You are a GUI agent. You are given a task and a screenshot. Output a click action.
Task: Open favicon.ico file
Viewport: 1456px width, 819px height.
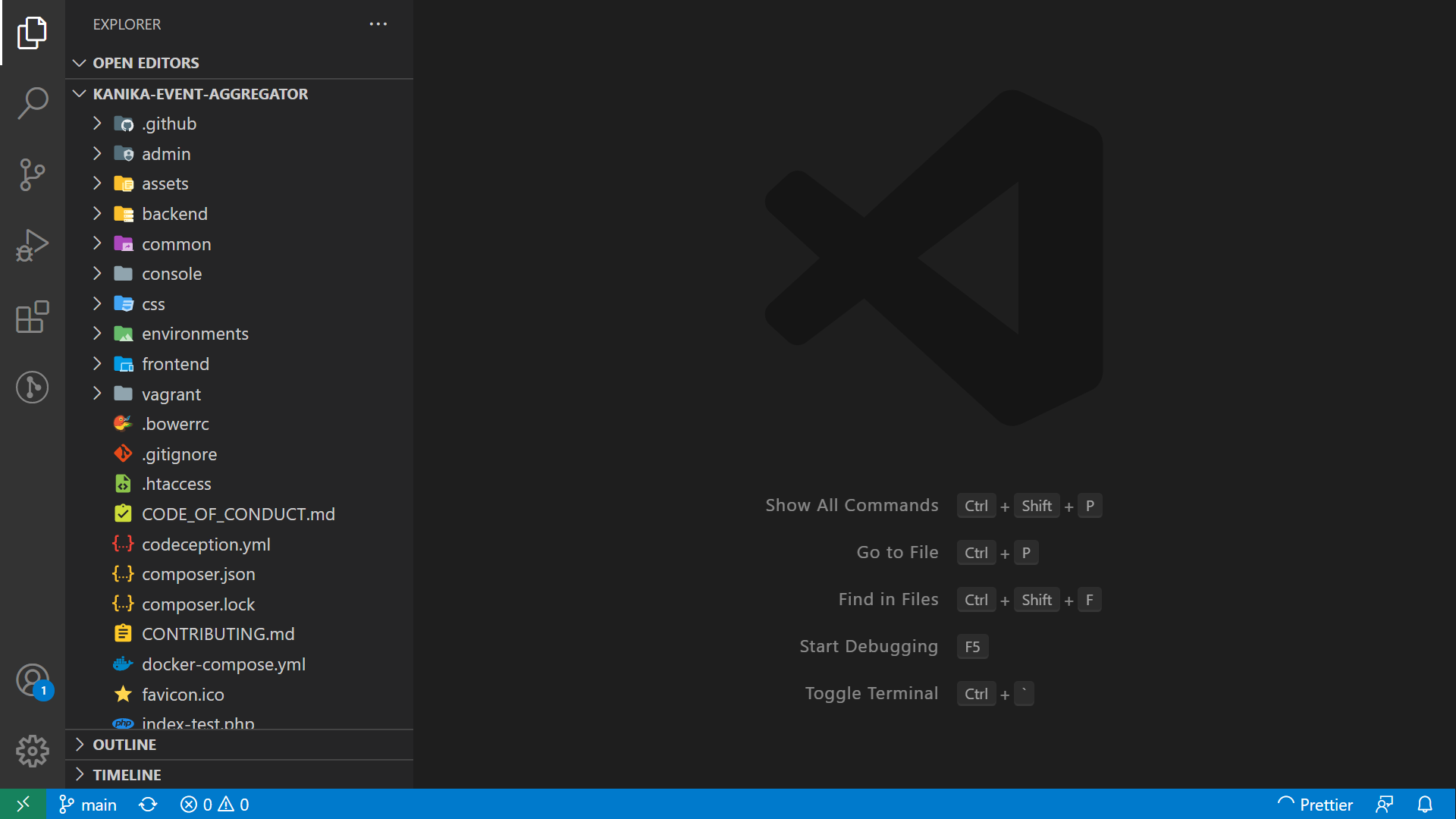240,695
